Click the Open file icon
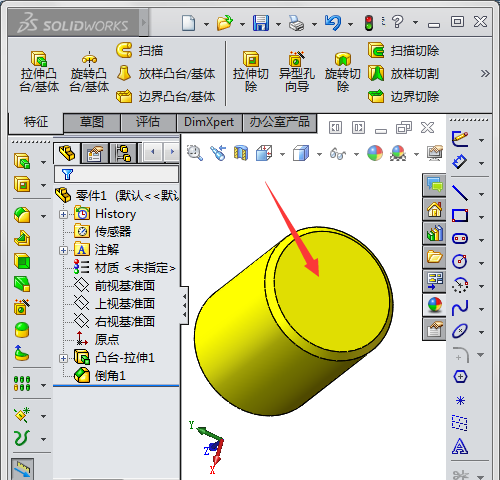Image resolution: width=500 pixels, height=480 pixels. click(225, 23)
